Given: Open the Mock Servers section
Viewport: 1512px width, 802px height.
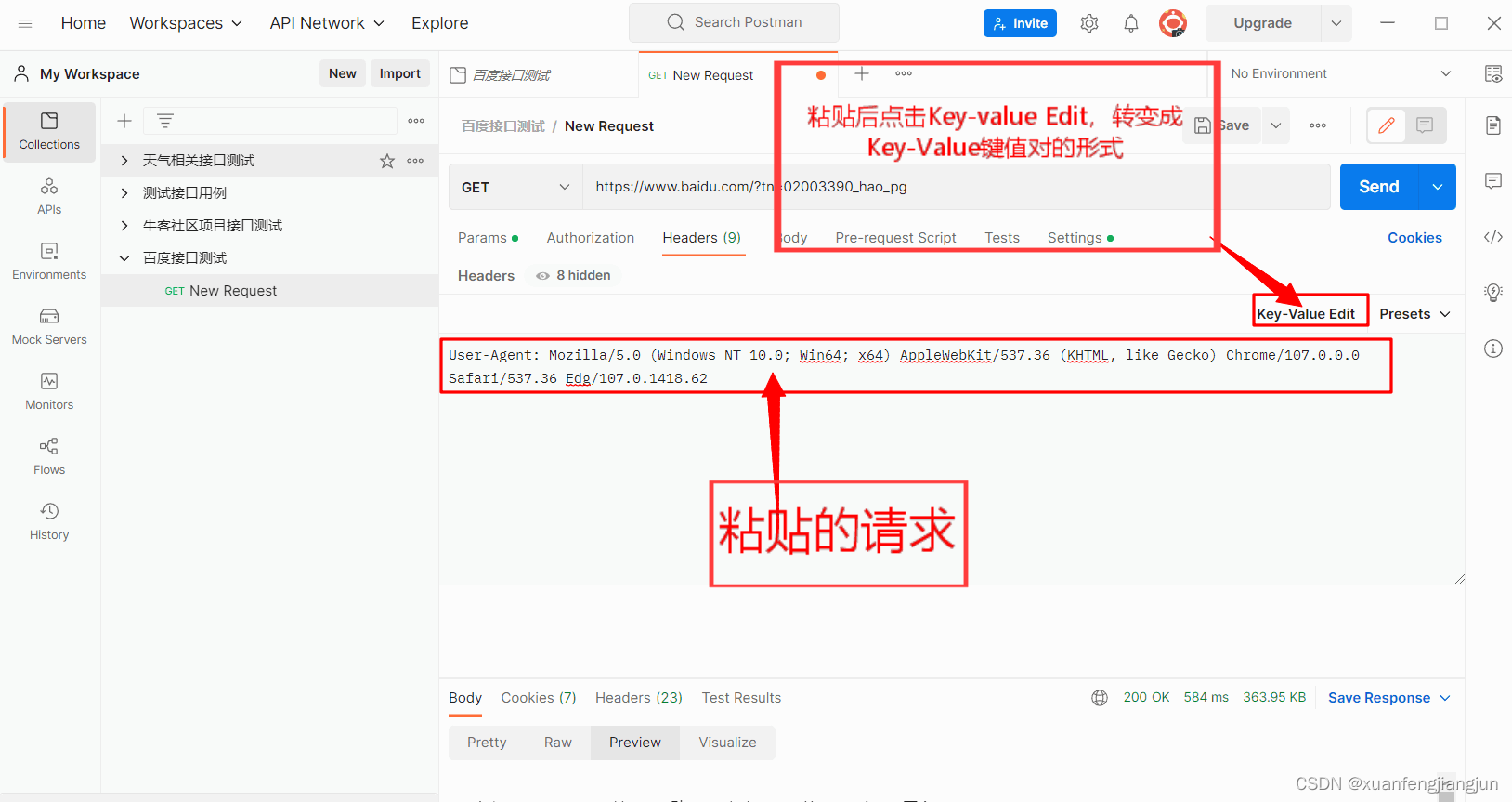Looking at the screenshot, I should pyautogui.click(x=49, y=327).
